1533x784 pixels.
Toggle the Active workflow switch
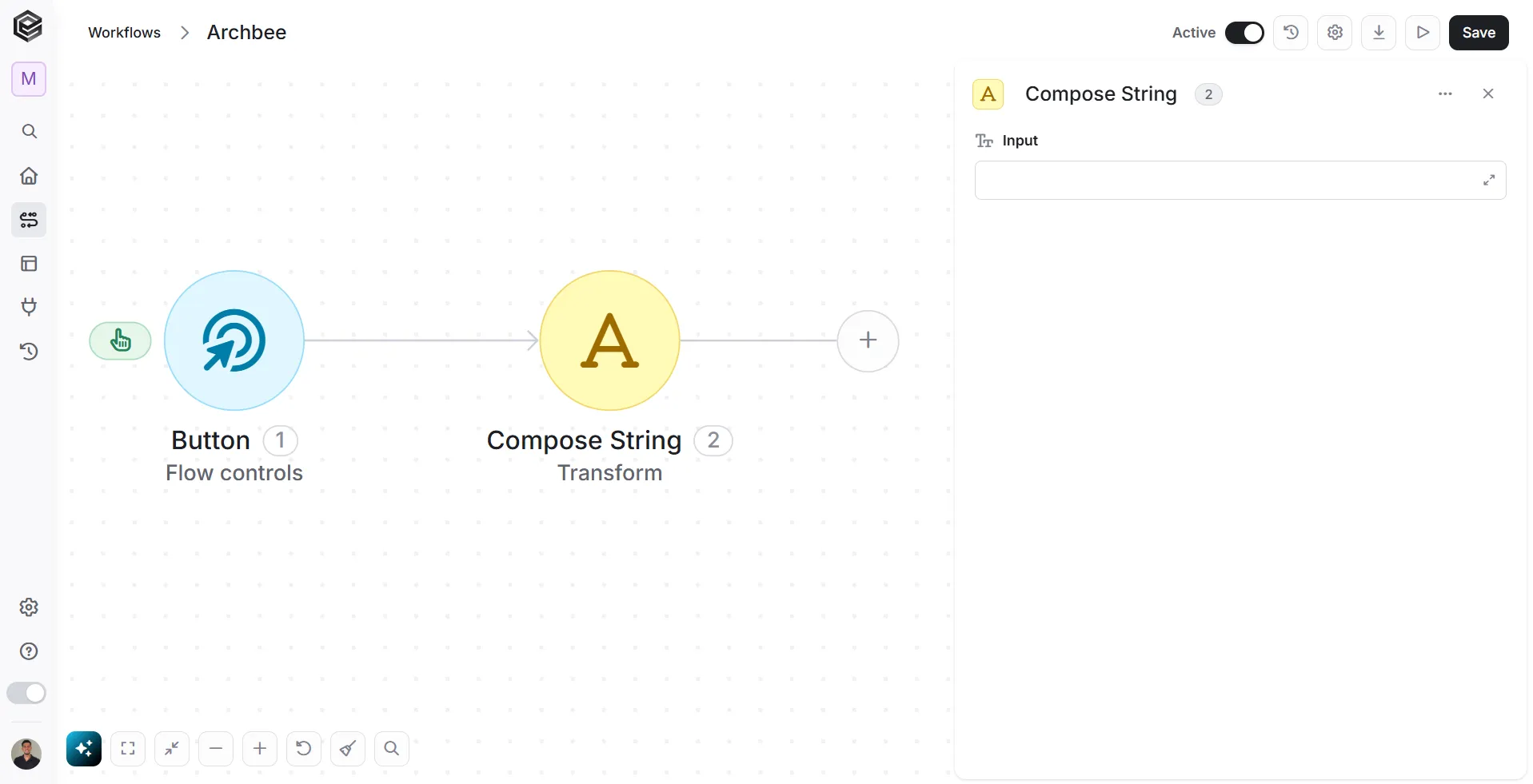pos(1244,33)
